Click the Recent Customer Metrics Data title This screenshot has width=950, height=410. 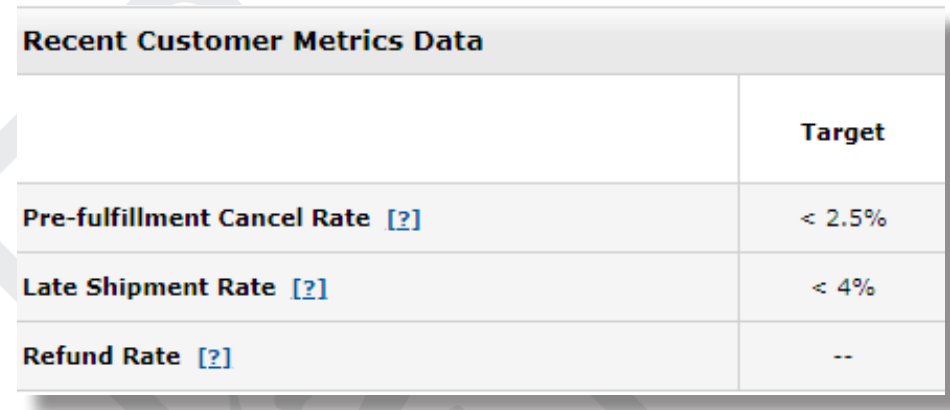(x=253, y=41)
